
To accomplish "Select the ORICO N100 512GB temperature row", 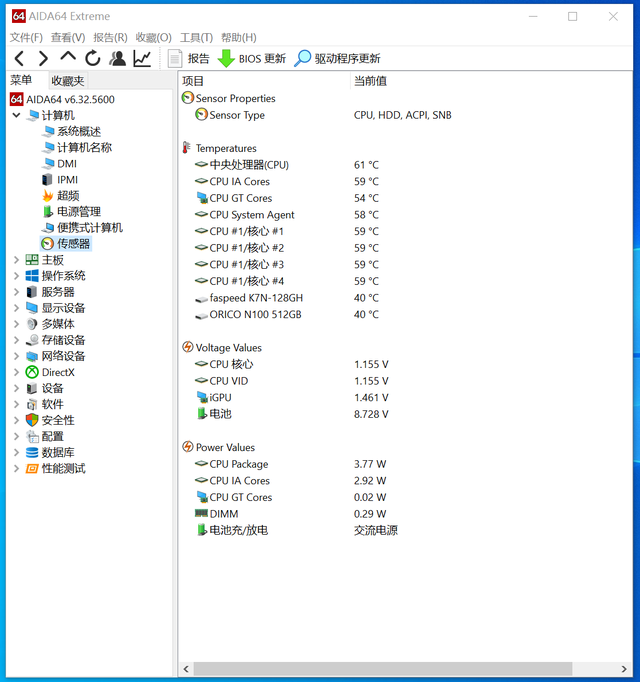I will [405, 314].
